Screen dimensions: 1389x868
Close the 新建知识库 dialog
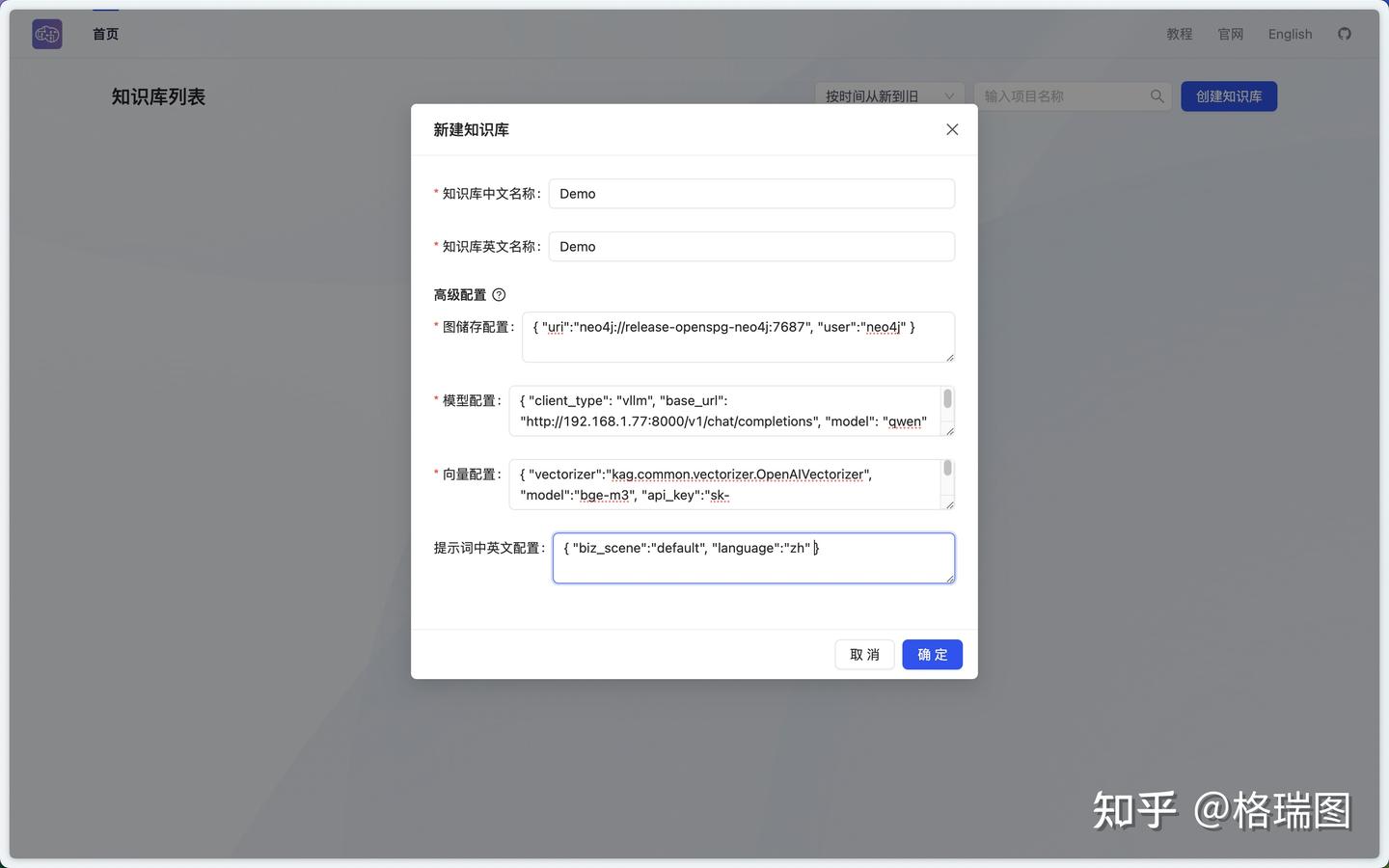click(952, 129)
